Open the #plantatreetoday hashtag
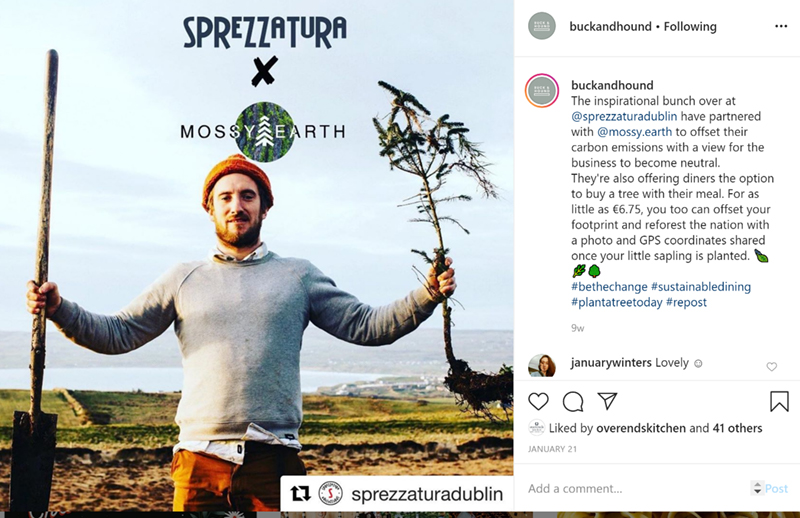 [616, 302]
